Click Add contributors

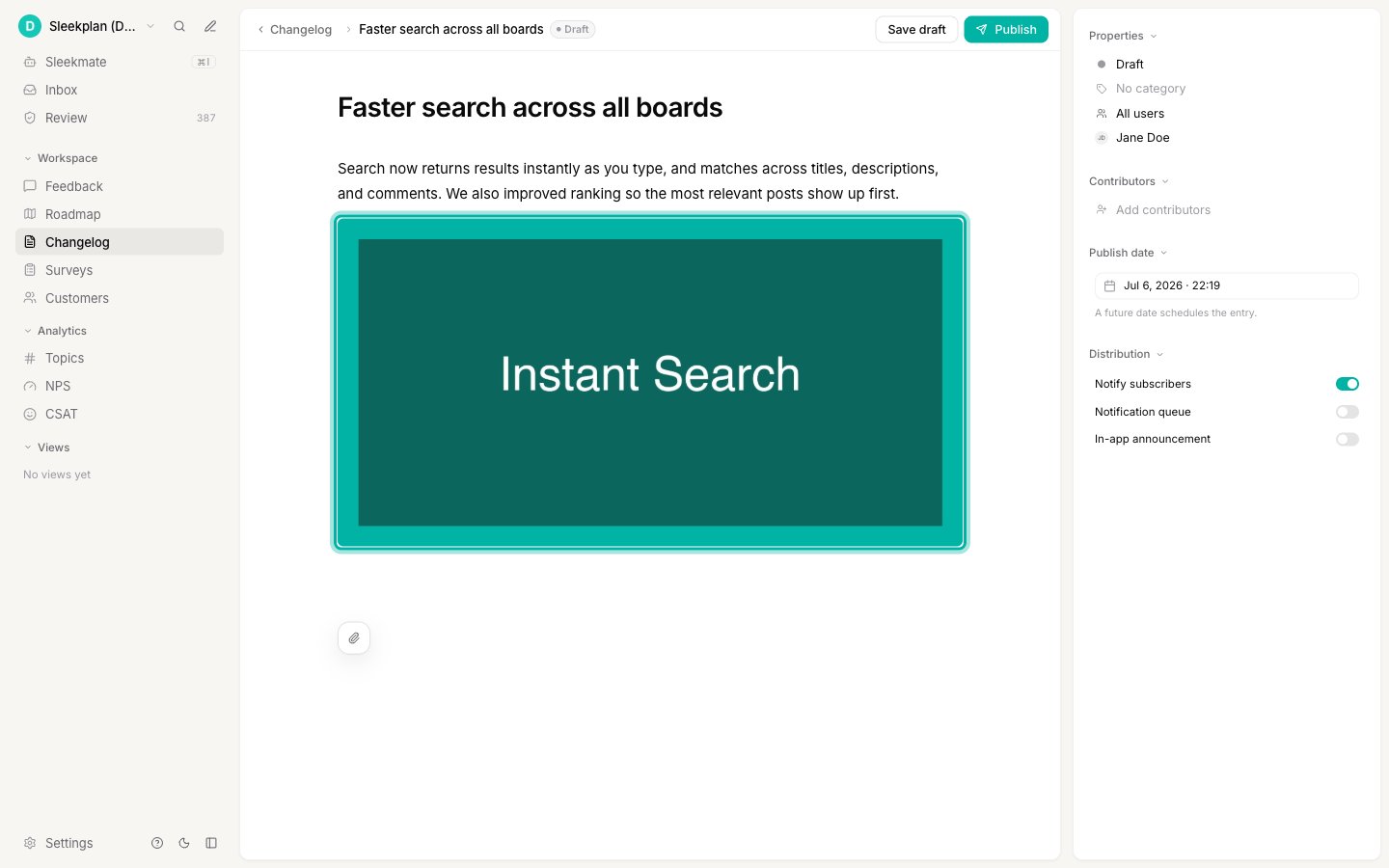pos(1162,210)
